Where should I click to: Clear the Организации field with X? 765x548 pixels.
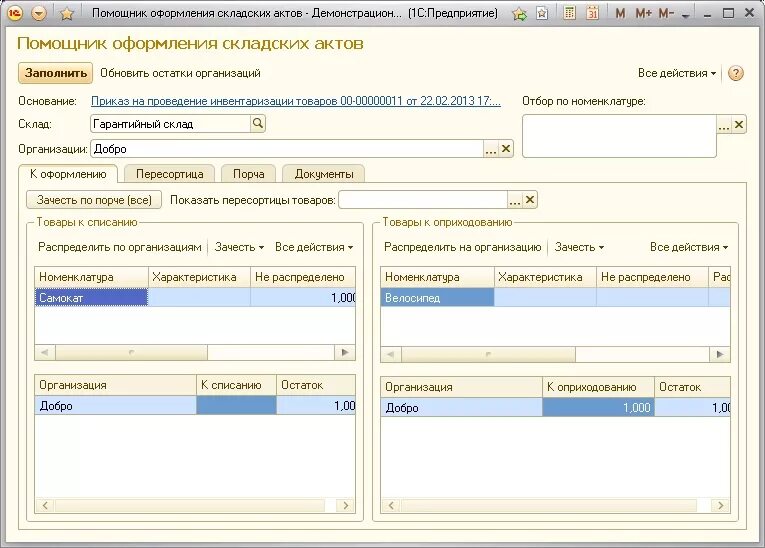[x=506, y=149]
